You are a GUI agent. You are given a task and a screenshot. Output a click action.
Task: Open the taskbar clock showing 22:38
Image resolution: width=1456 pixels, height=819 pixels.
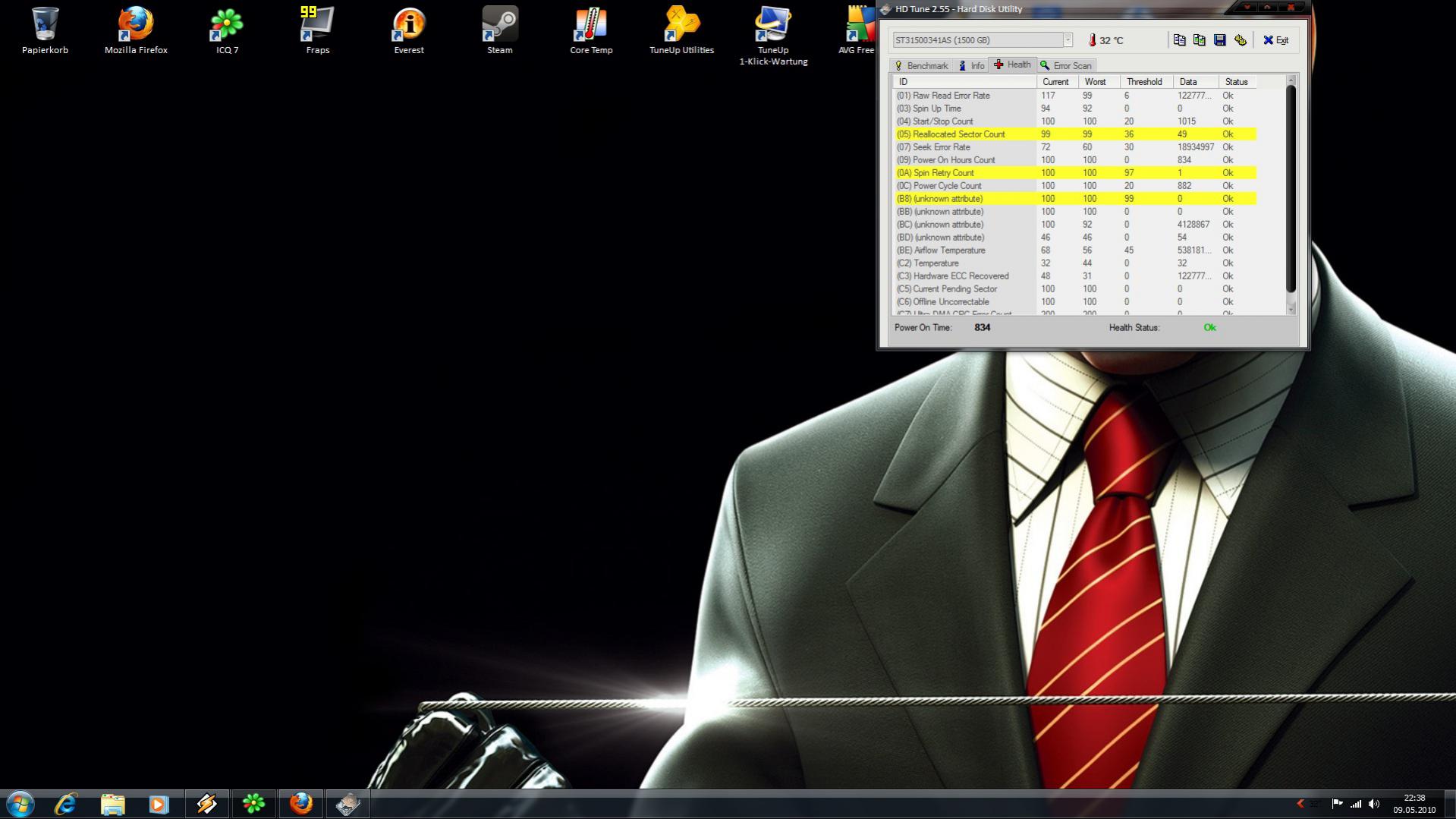pyautogui.click(x=1414, y=804)
